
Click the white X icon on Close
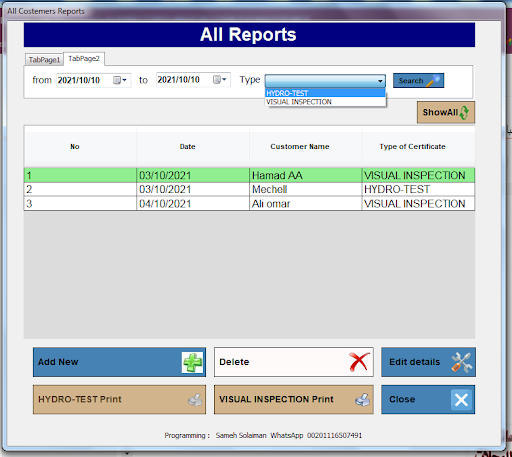461,400
